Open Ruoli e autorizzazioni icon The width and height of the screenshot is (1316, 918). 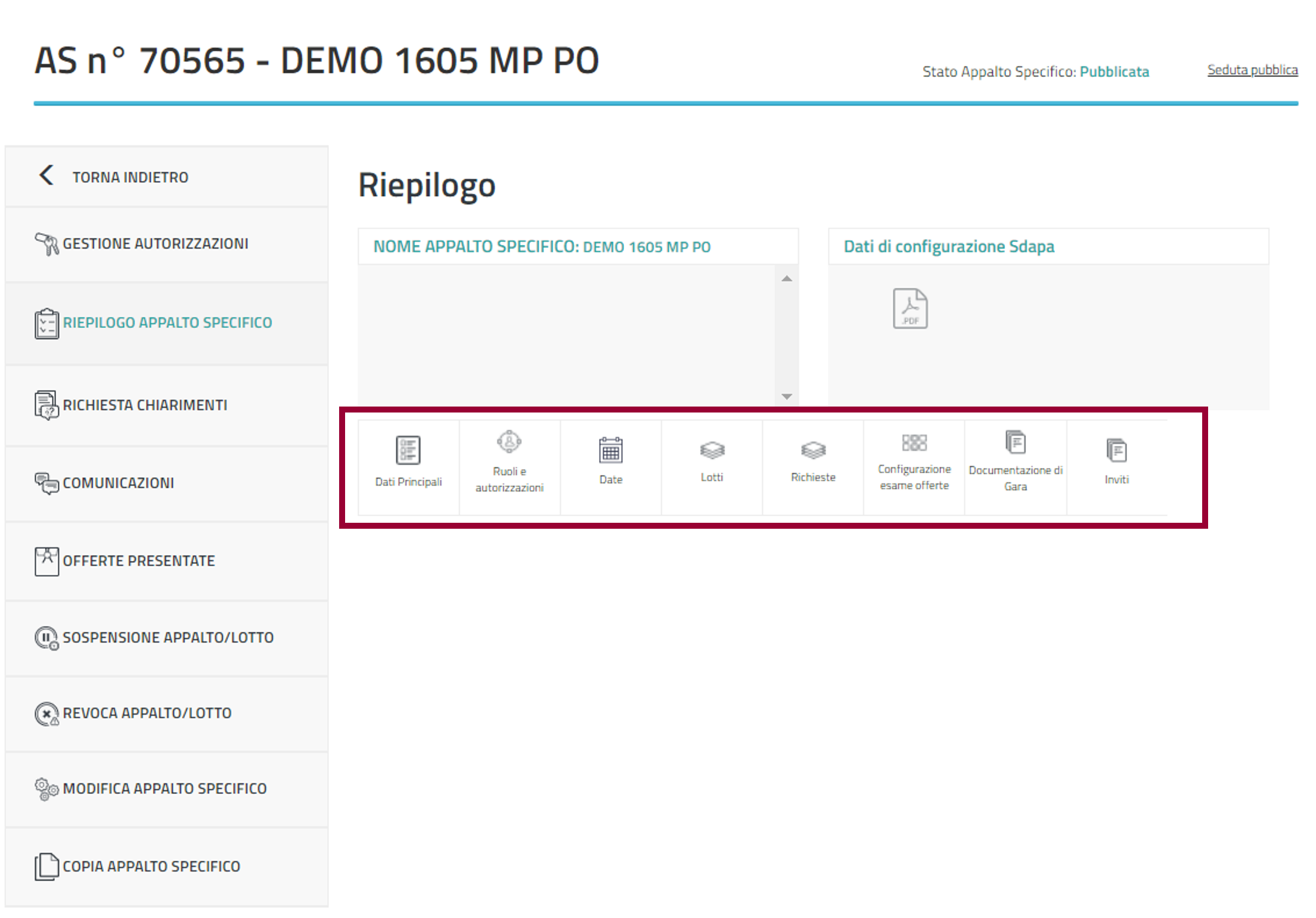point(509,442)
